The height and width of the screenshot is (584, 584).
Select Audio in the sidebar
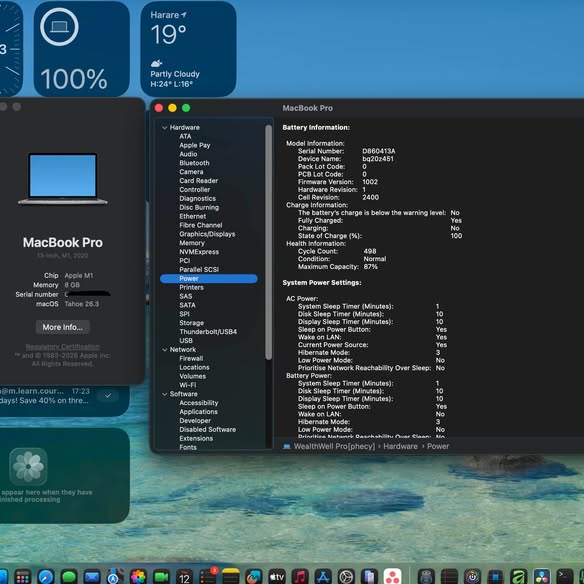click(188, 154)
